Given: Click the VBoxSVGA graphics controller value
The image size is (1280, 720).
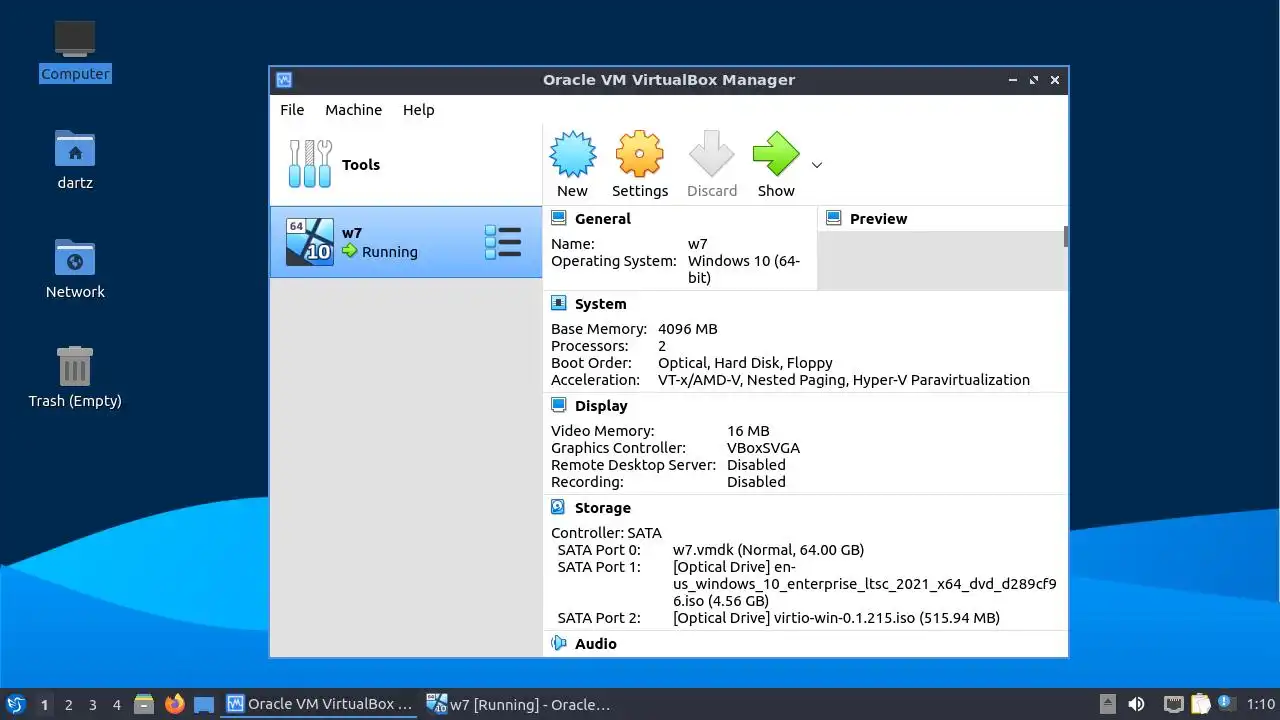Looking at the screenshot, I should (x=763, y=448).
